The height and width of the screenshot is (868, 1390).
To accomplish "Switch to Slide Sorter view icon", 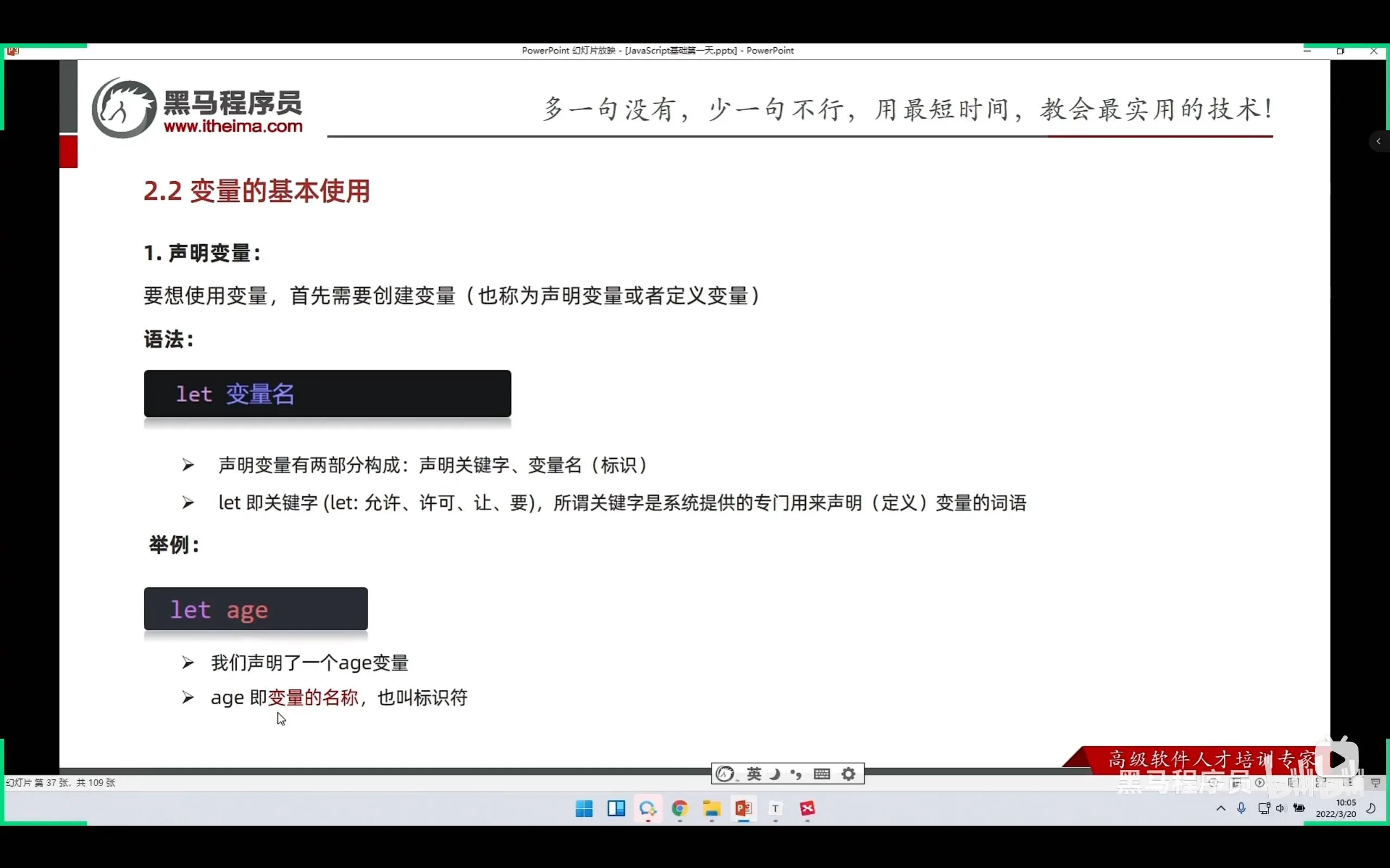I will 1321,782.
